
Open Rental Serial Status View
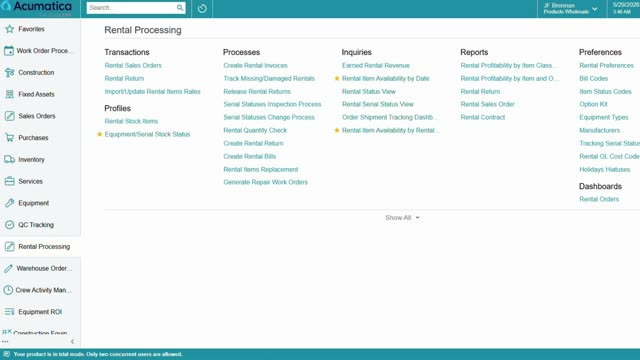click(x=378, y=104)
